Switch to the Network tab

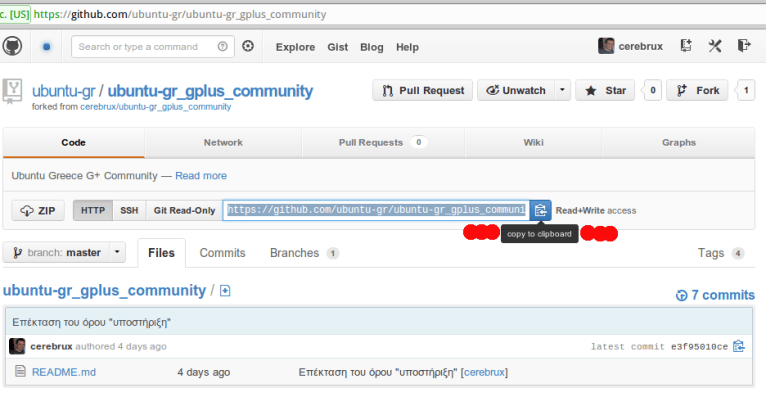223,143
